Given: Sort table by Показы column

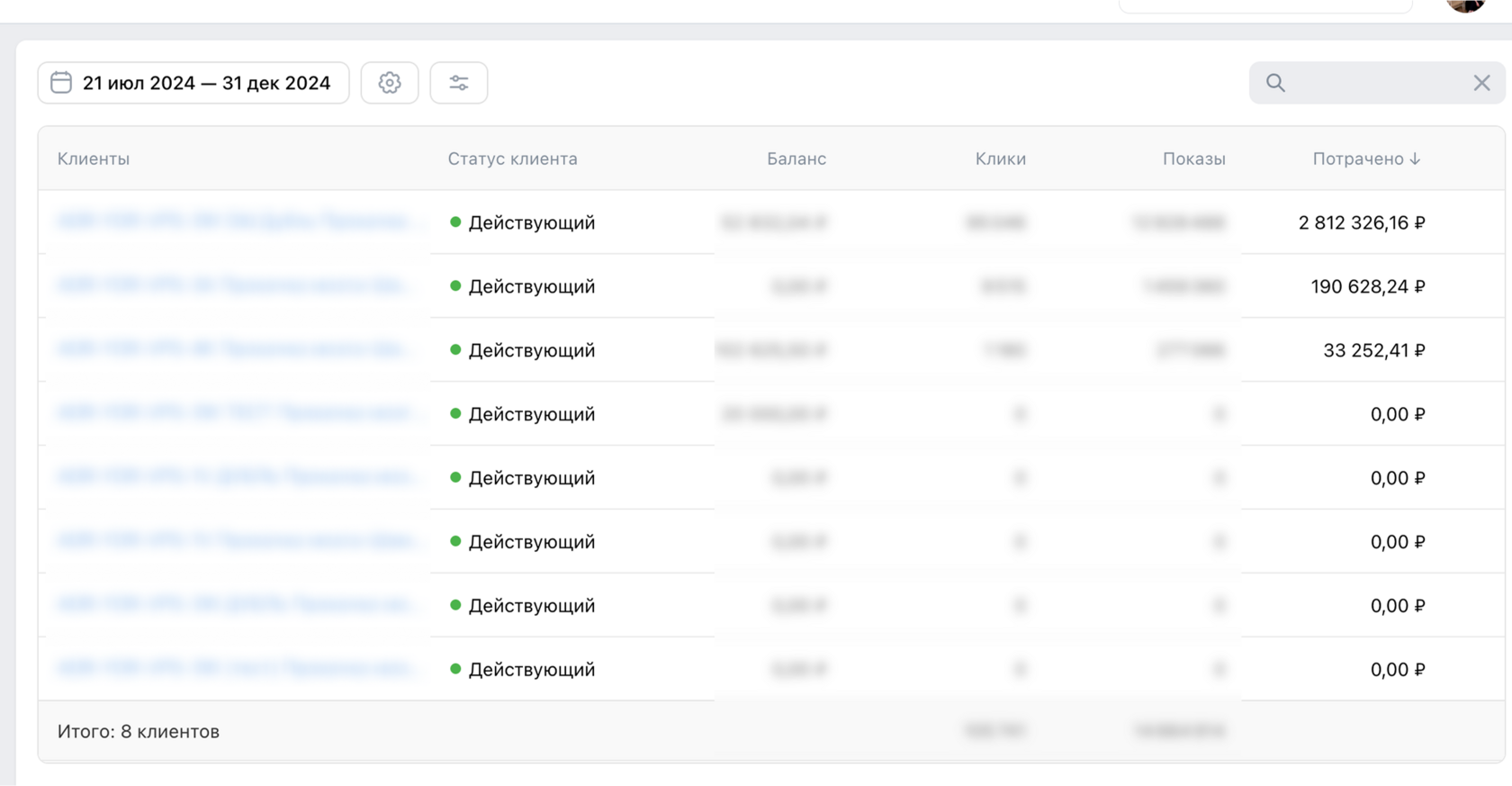Looking at the screenshot, I should click(x=1193, y=158).
